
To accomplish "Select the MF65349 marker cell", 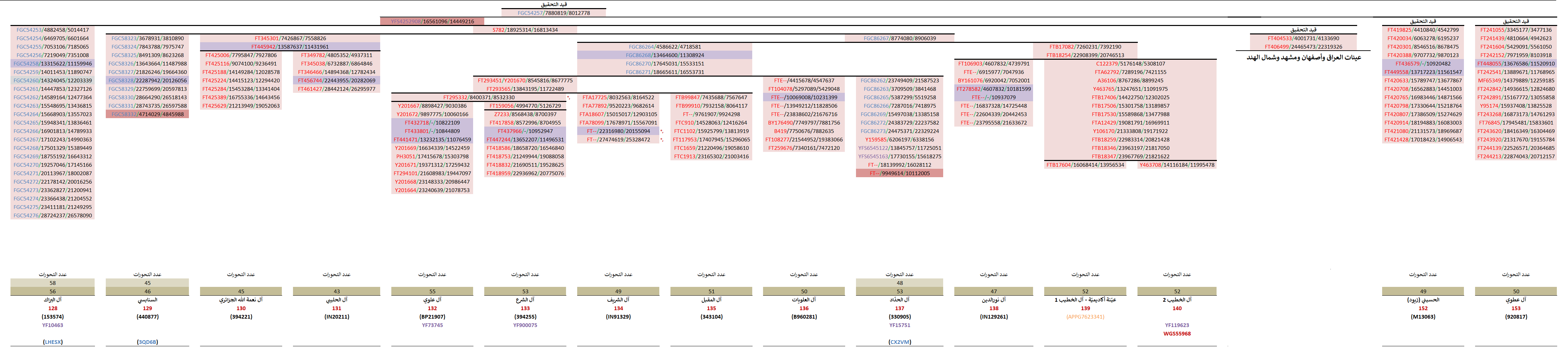I will tap(1516, 80).
